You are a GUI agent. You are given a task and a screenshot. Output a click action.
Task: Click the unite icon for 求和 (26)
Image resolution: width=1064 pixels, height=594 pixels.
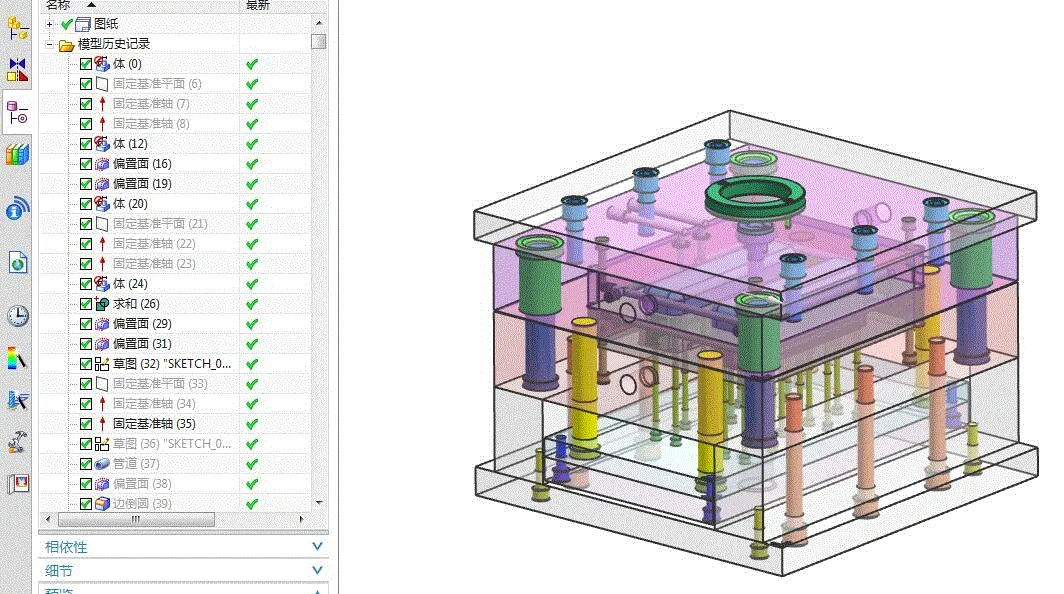(x=102, y=303)
